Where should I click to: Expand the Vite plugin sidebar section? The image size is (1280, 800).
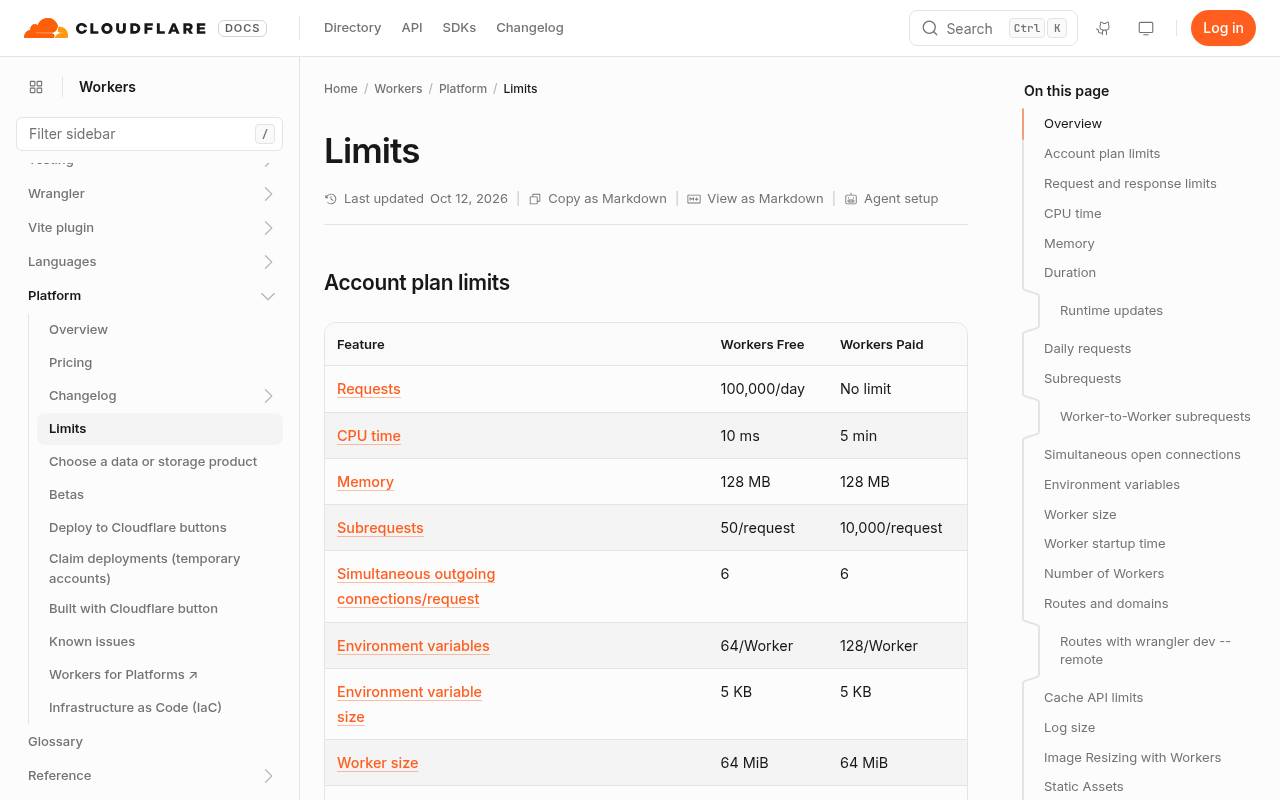click(268, 228)
